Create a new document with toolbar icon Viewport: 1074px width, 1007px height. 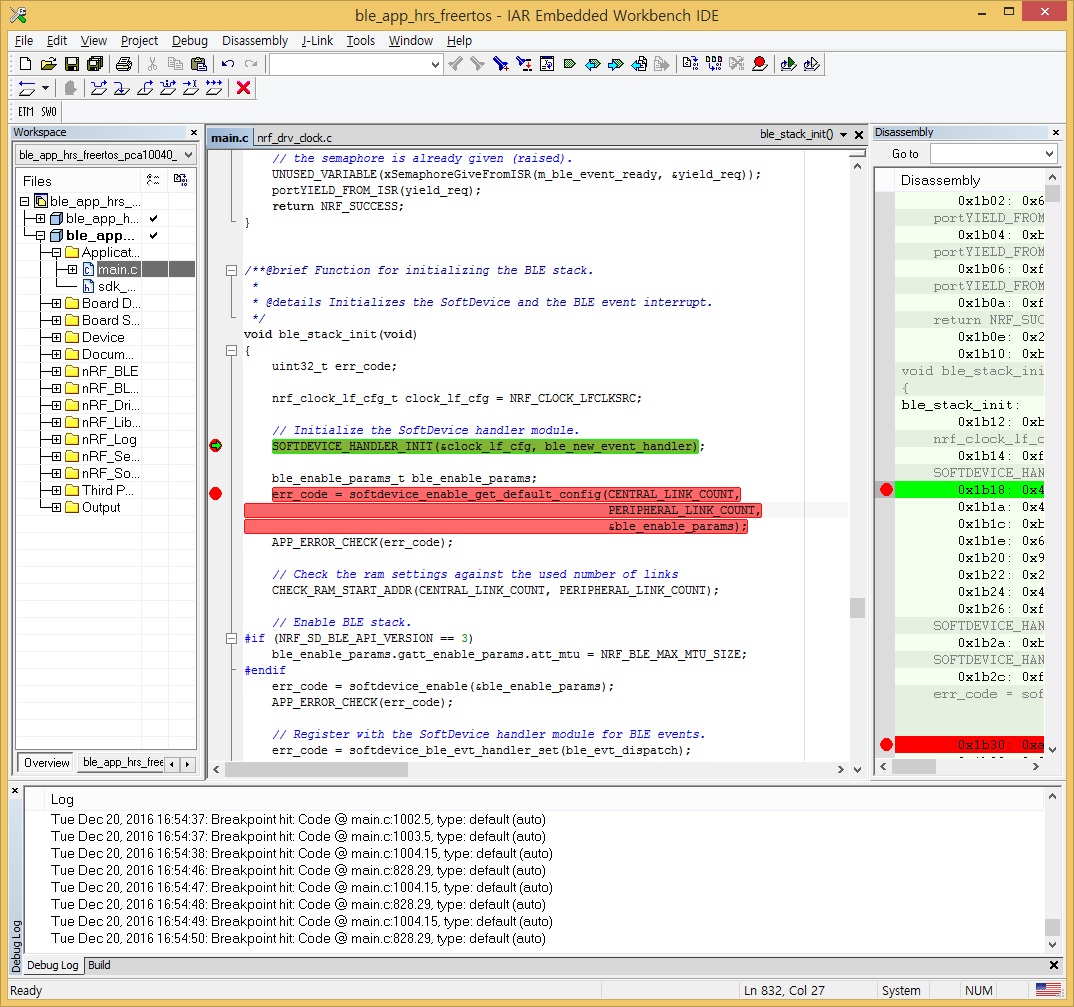(25, 64)
